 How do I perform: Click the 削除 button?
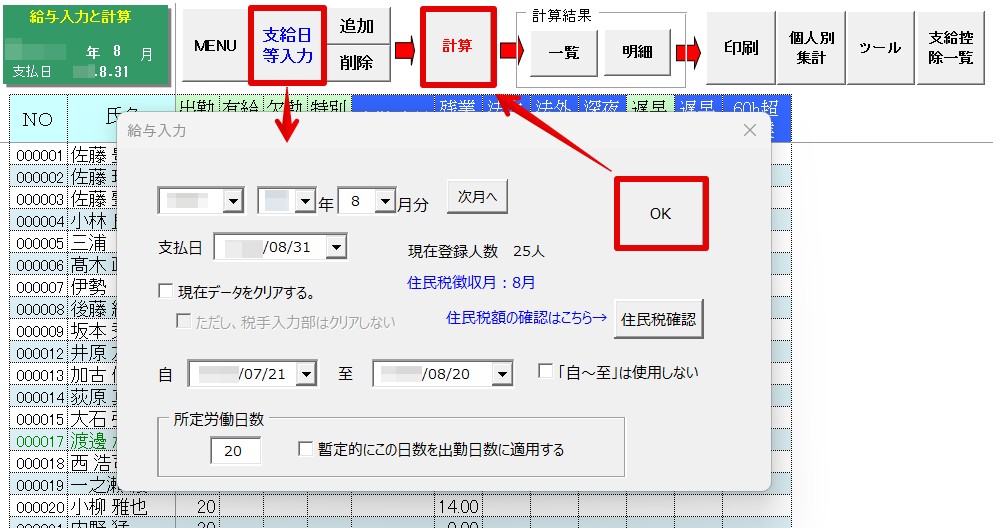tap(357, 63)
